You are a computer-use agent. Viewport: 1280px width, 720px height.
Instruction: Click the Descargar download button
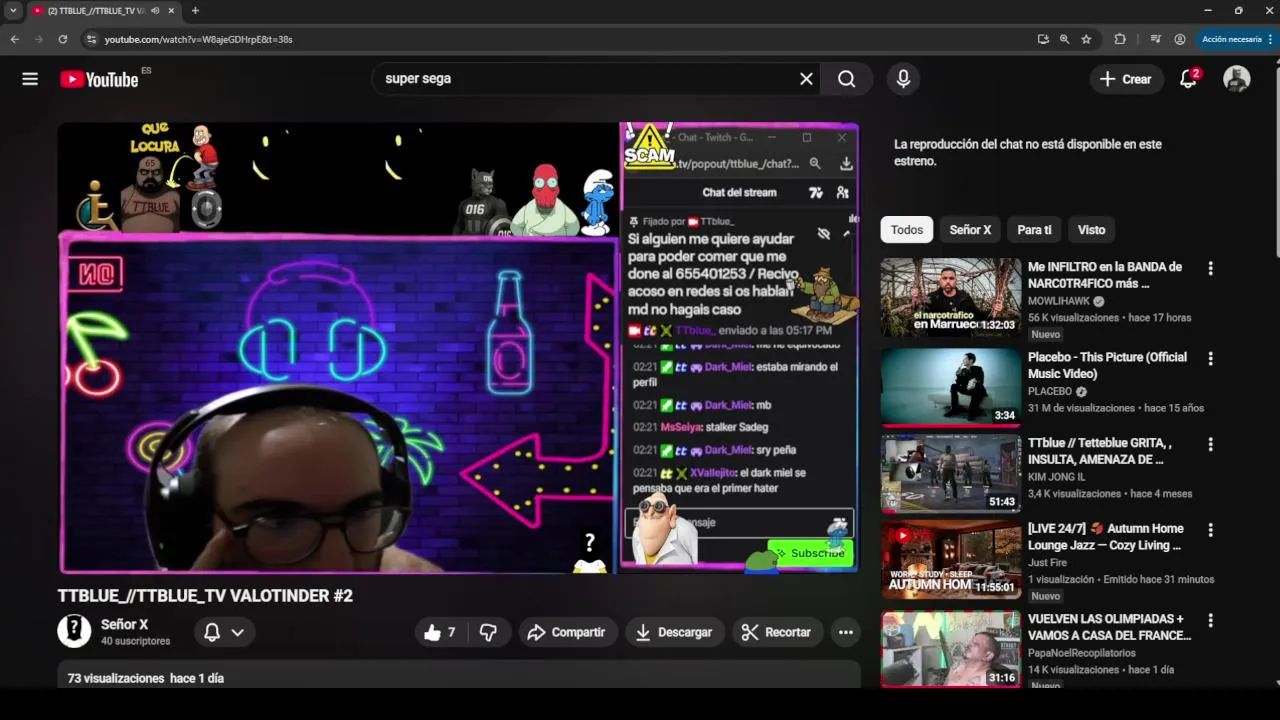pos(674,632)
